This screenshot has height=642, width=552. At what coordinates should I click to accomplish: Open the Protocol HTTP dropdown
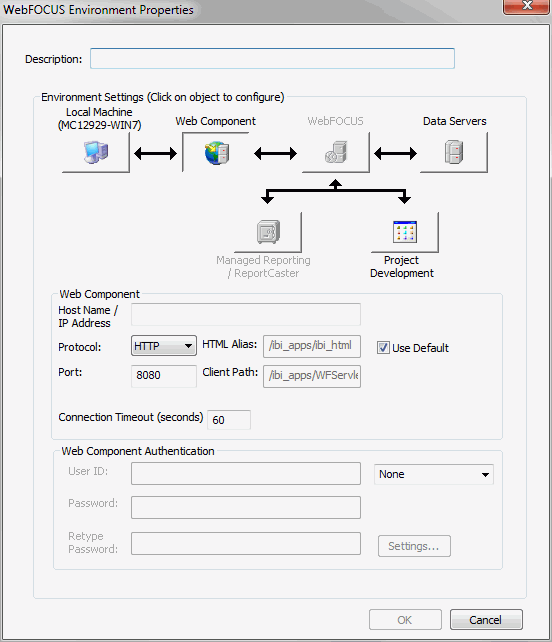(164, 346)
